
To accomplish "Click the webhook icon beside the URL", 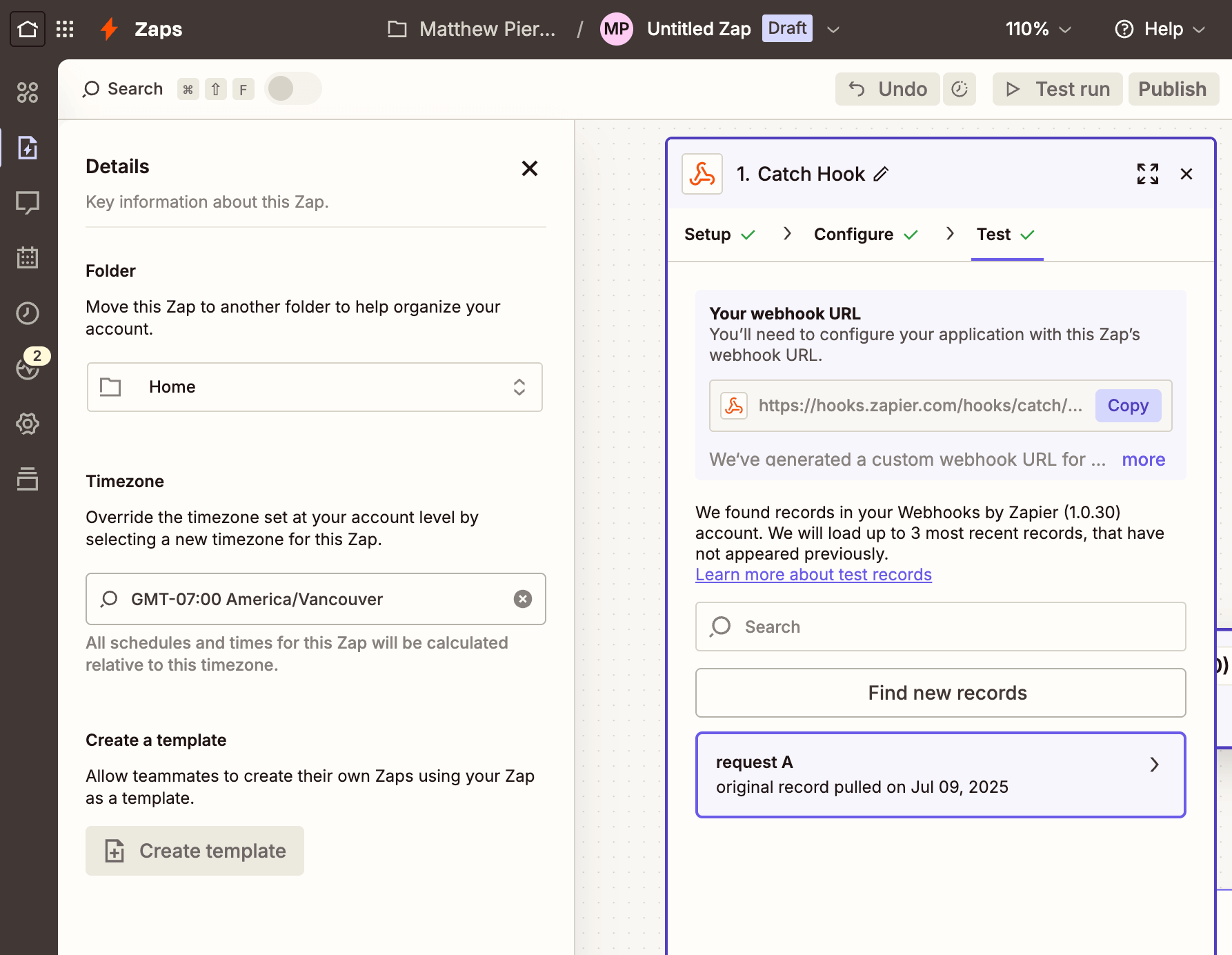I will pos(734,406).
